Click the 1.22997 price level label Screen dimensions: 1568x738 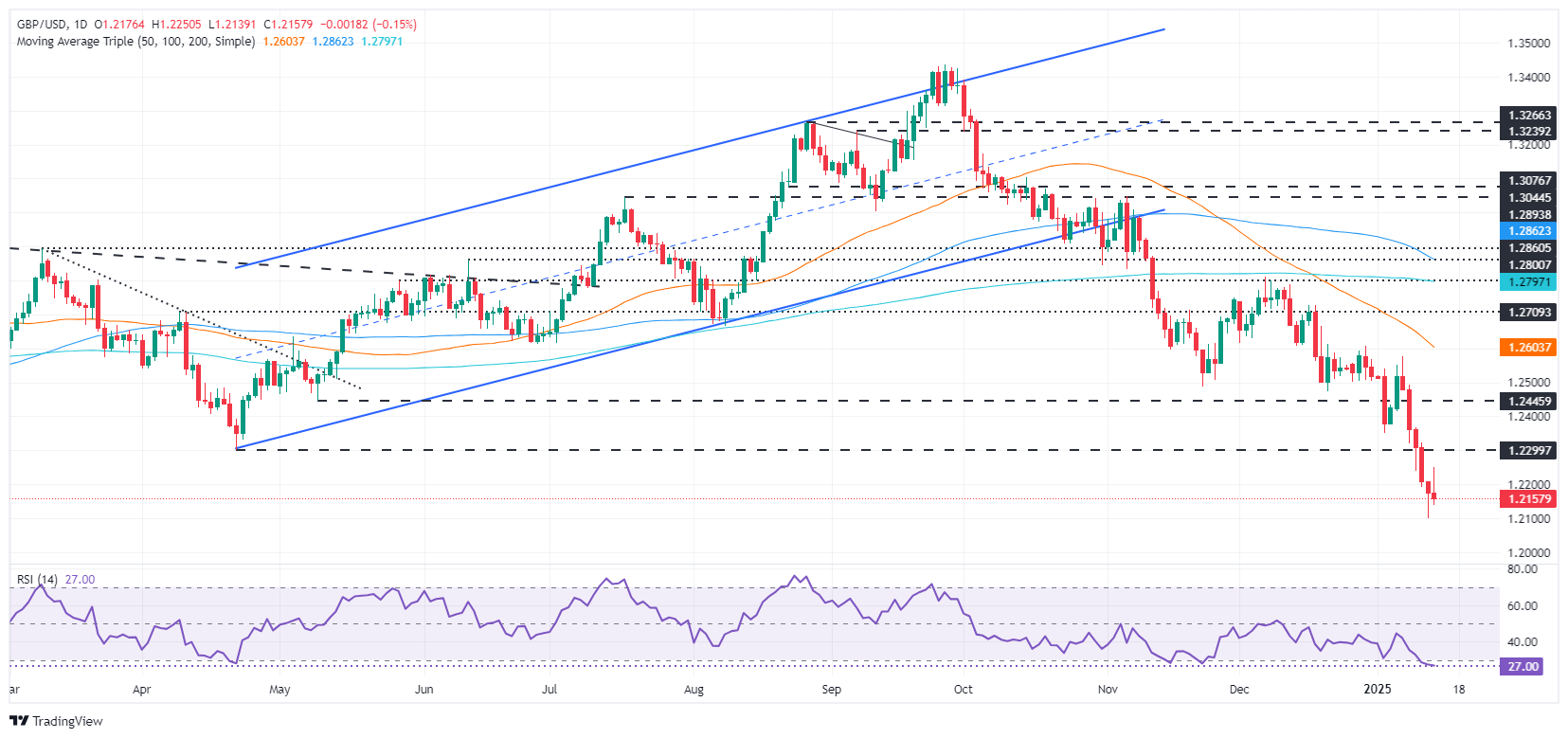pyautogui.click(x=1528, y=451)
